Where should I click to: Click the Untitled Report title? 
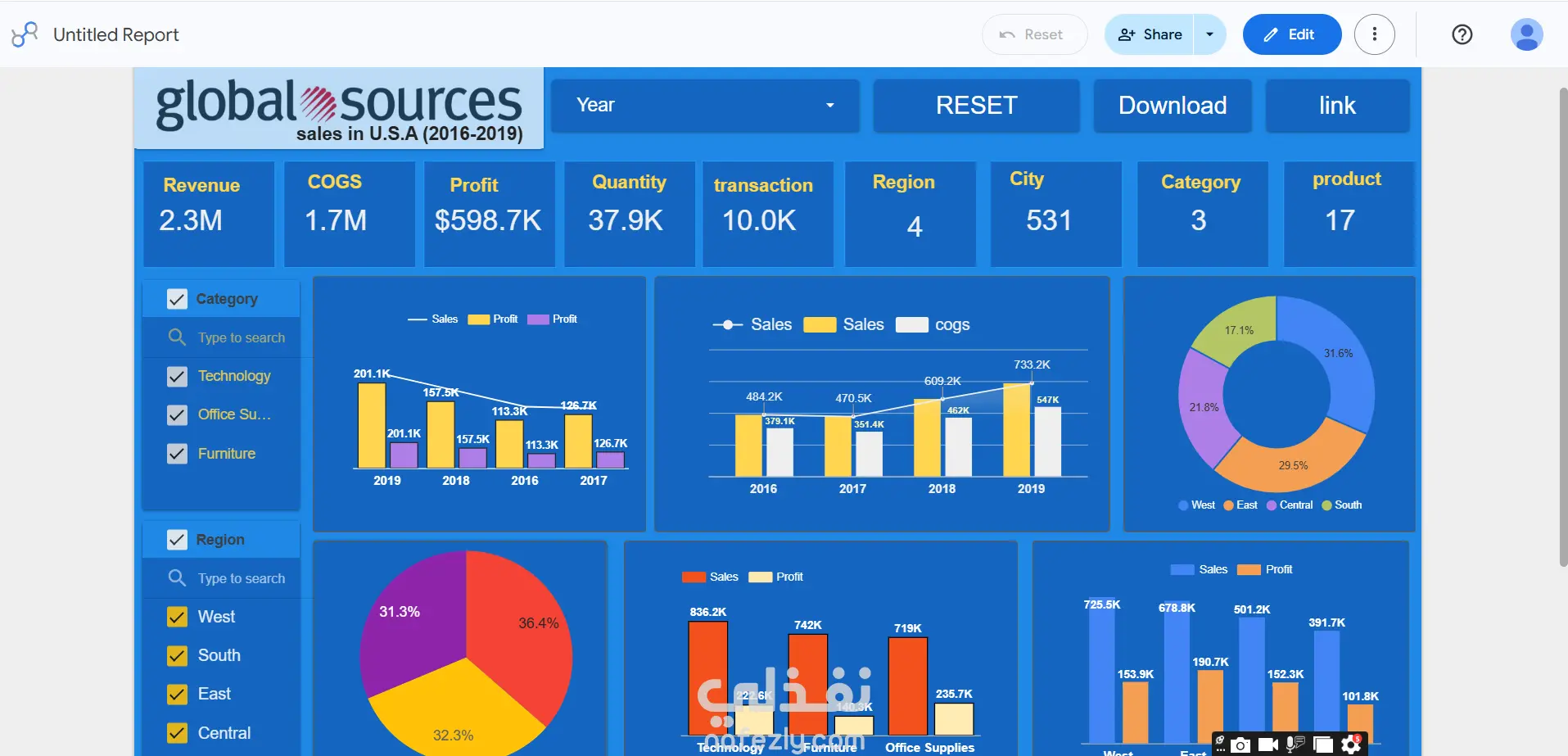pyautogui.click(x=115, y=34)
